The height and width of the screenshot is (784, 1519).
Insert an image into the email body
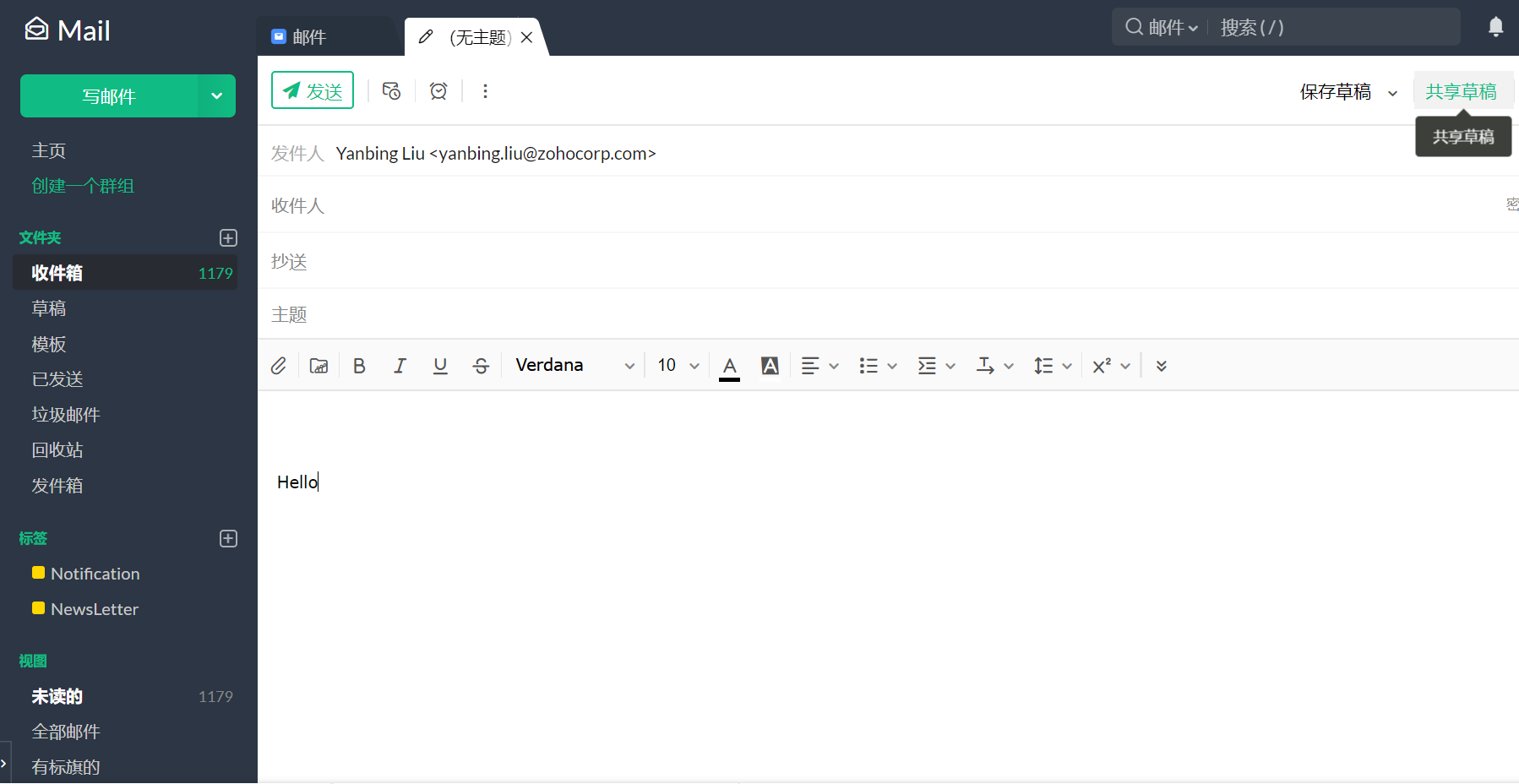coord(318,365)
